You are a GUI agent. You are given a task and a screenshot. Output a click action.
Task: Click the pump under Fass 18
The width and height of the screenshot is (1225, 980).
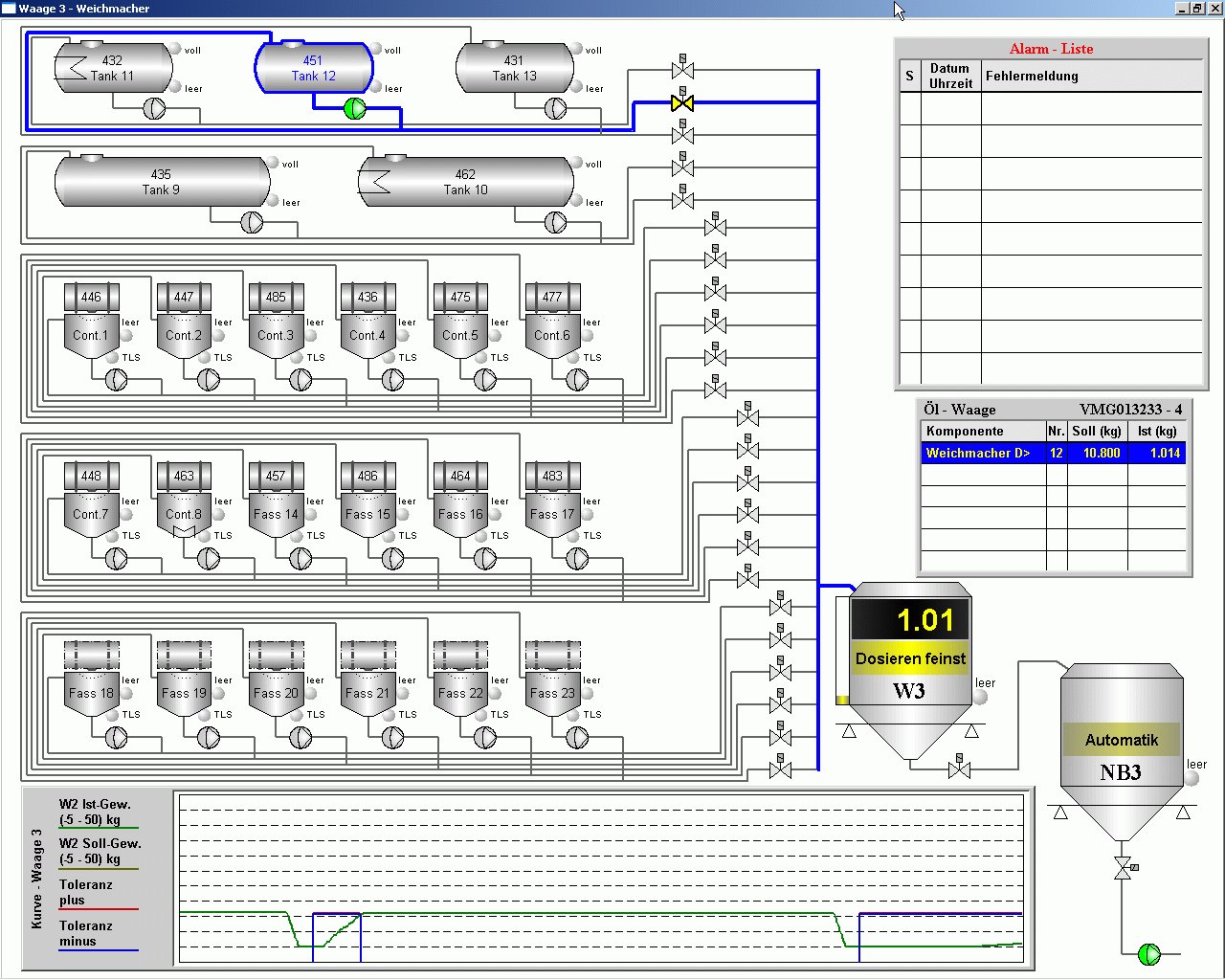click(116, 738)
